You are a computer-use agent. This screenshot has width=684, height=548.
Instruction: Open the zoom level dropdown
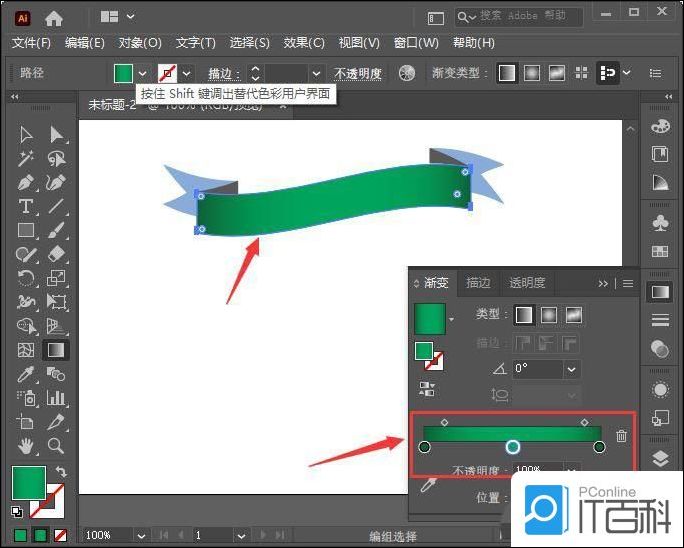tap(141, 535)
